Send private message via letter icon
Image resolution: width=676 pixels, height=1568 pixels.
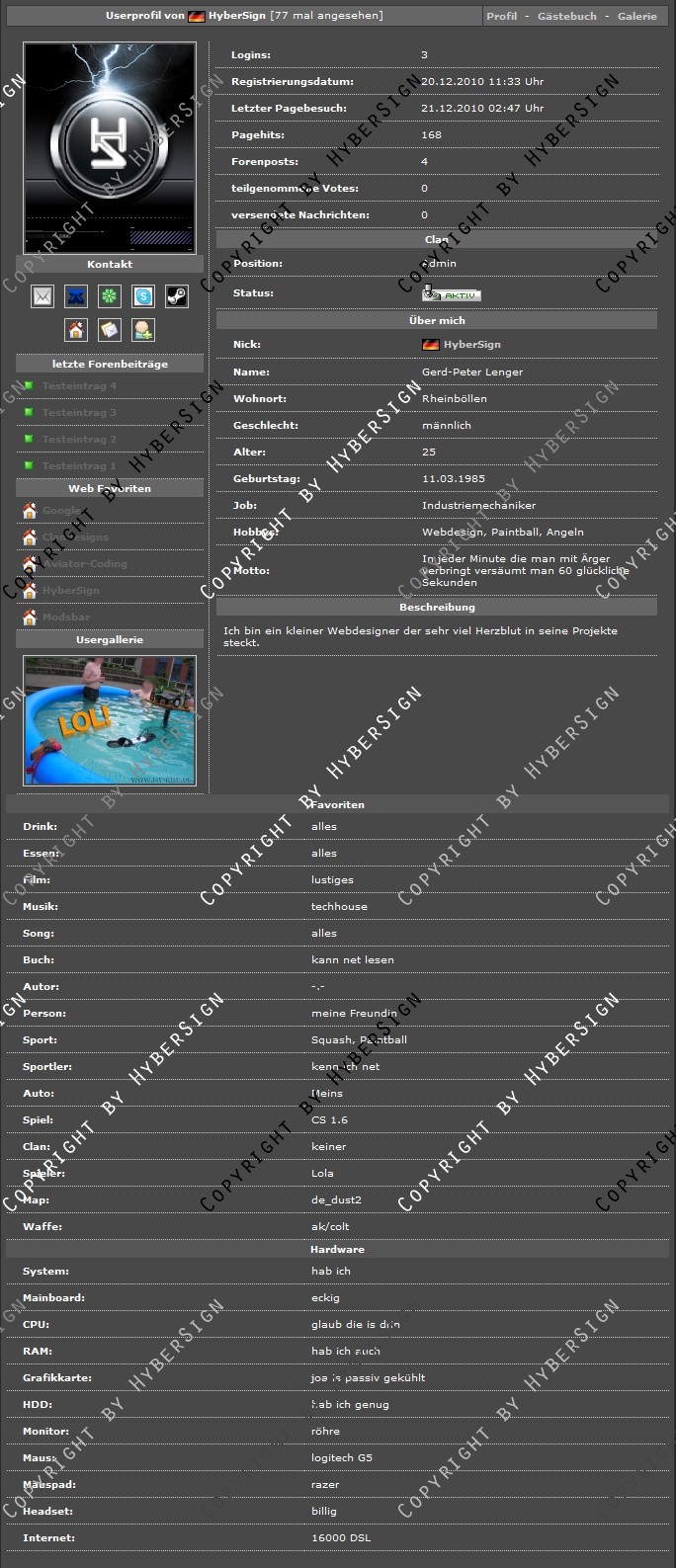click(x=110, y=329)
